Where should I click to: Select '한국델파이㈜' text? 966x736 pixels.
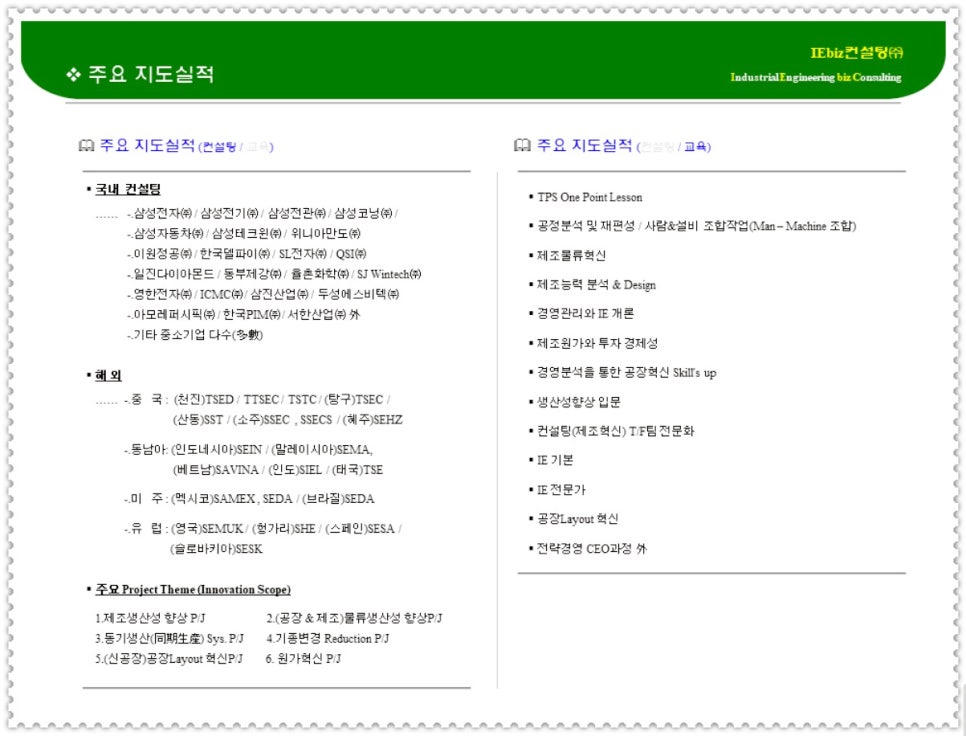[x=235, y=254]
